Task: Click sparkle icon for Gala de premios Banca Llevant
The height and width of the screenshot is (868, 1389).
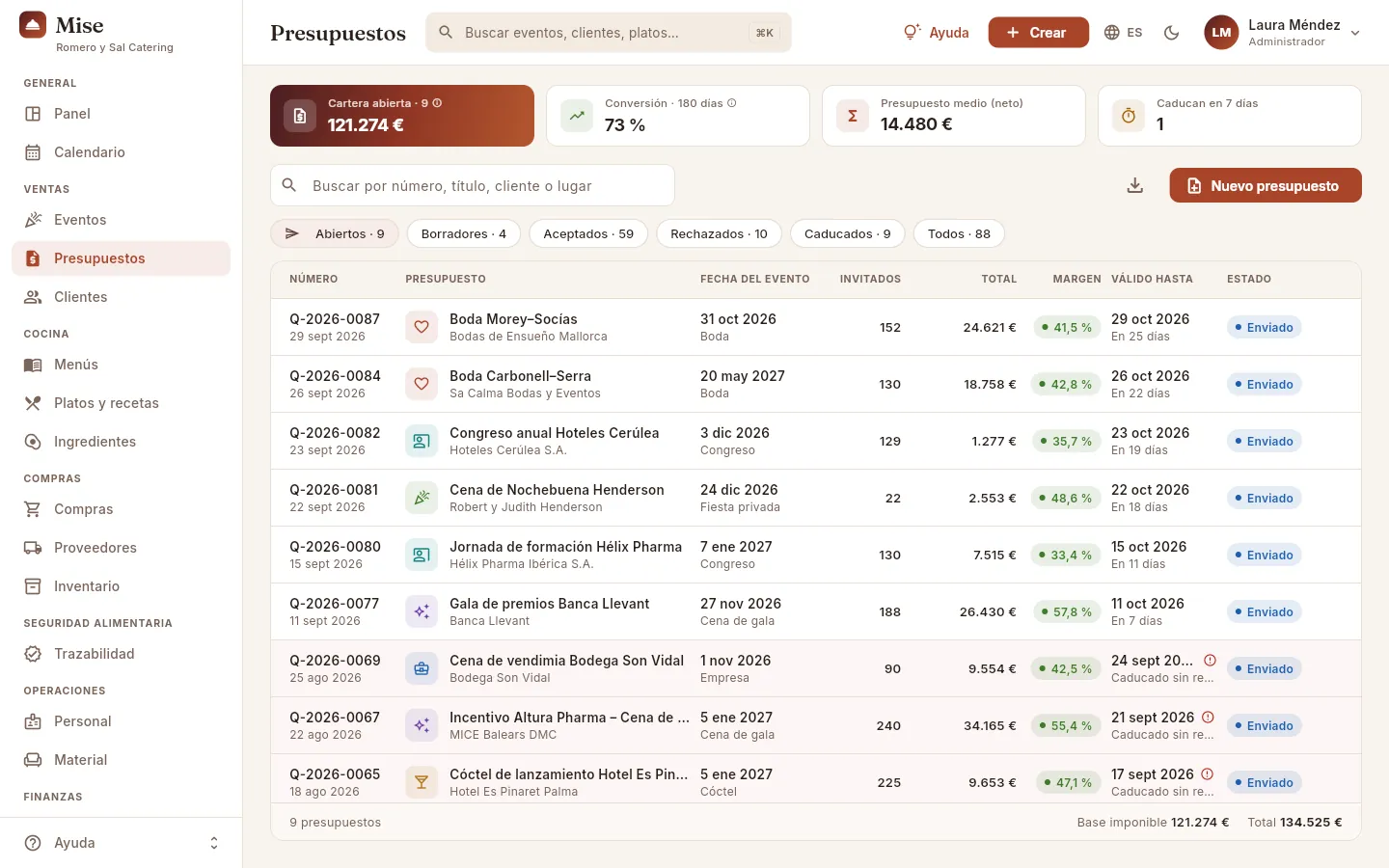Action: click(x=422, y=611)
